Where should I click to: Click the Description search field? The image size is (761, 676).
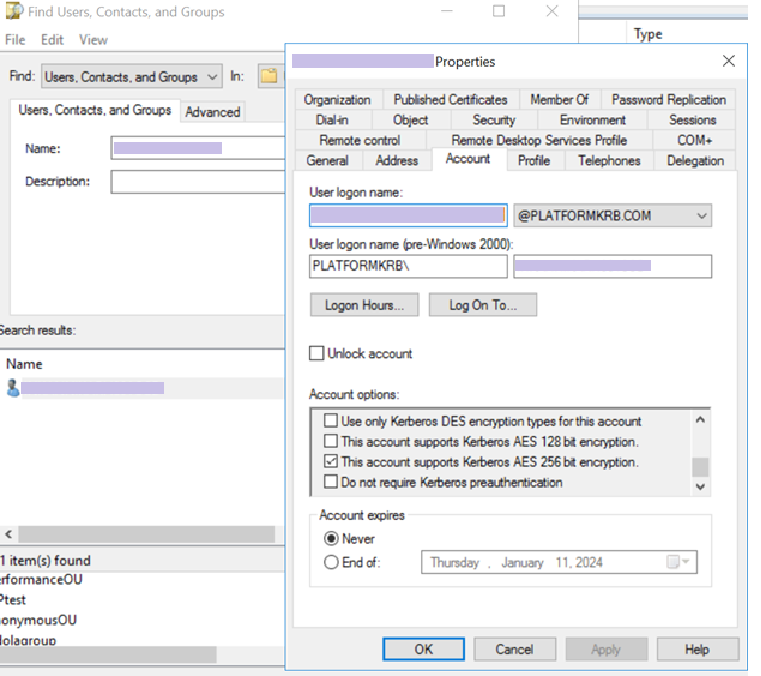(198, 181)
